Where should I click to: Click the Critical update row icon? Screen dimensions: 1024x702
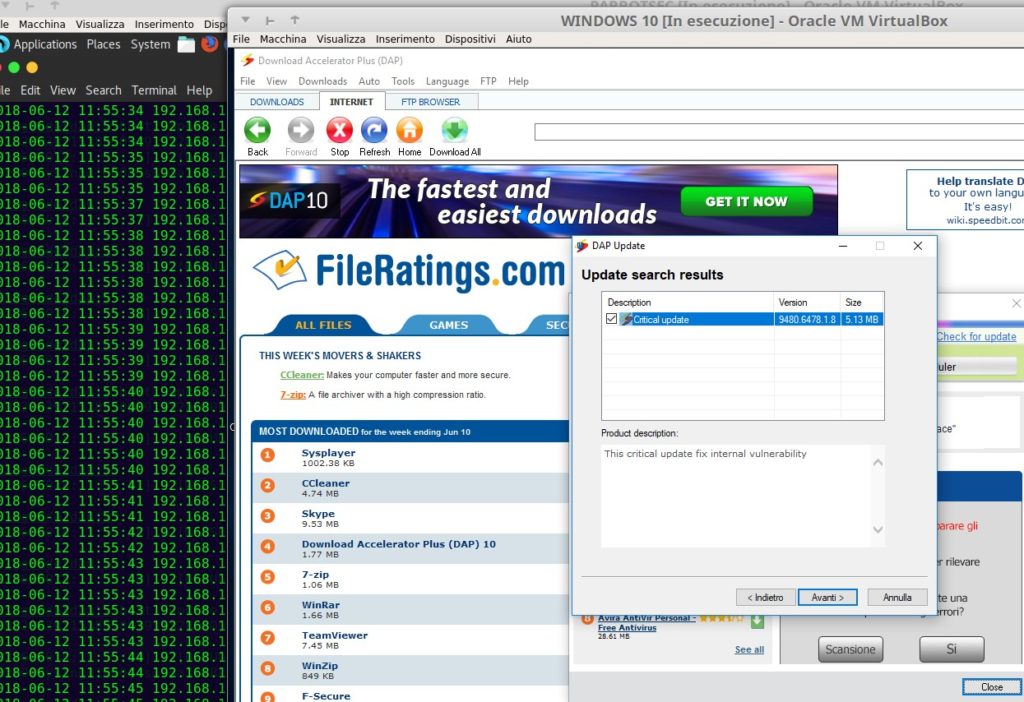(626, 319)
